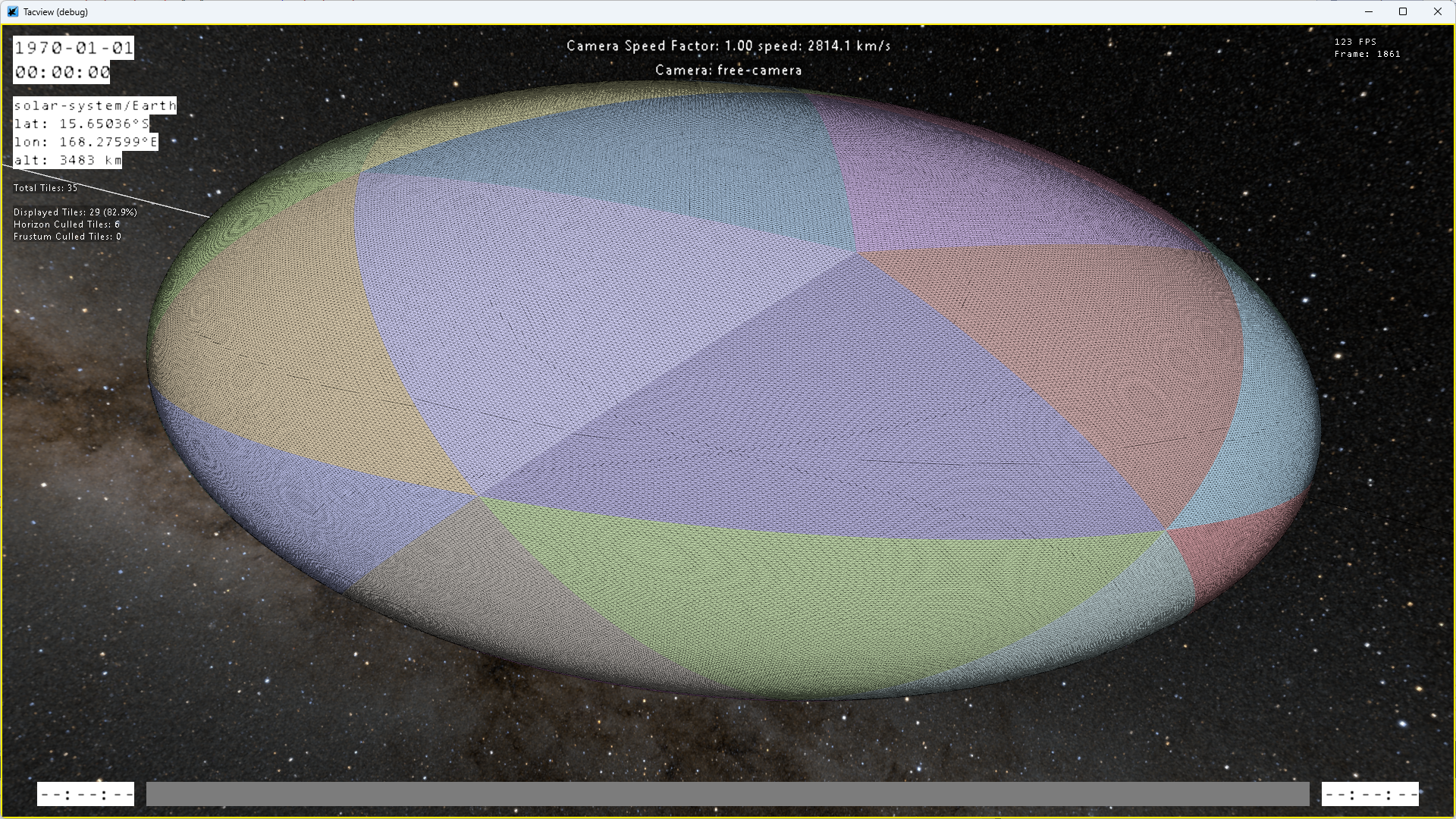Click the left --:--:-- timeline start time box
This screenshot has height=819, width=1456.
coord(86,795)
